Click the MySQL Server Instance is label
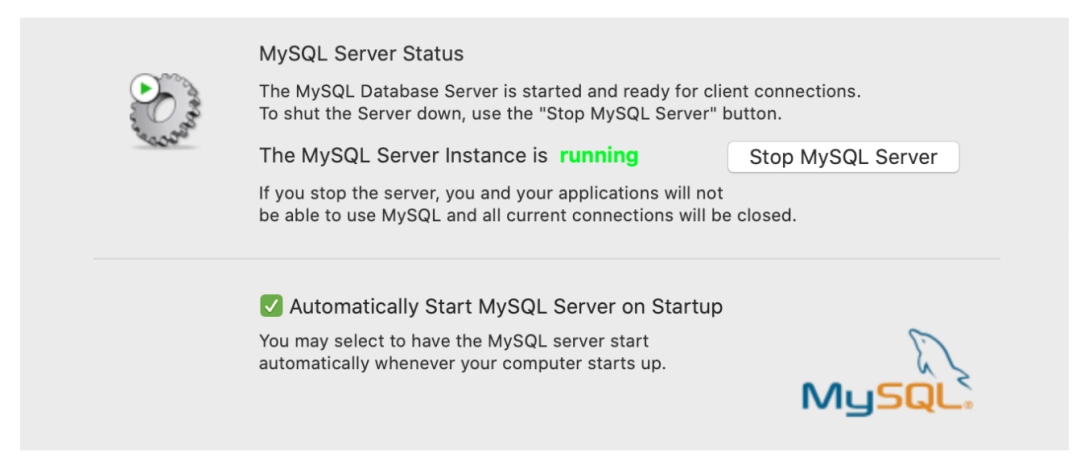The width and height of the screenshot is (1080, 460). tap(403, 156)
